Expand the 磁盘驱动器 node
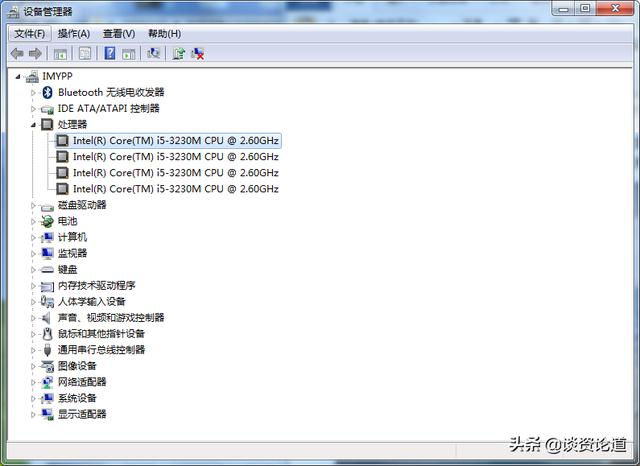Screen dimensions: 640x466 coord(33,206)
